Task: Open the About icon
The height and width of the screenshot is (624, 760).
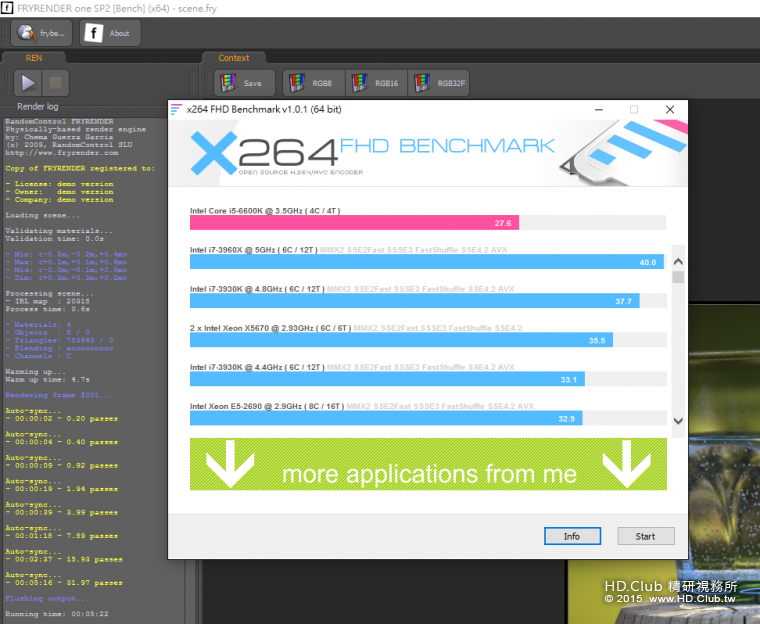Action: click(109, 33)
